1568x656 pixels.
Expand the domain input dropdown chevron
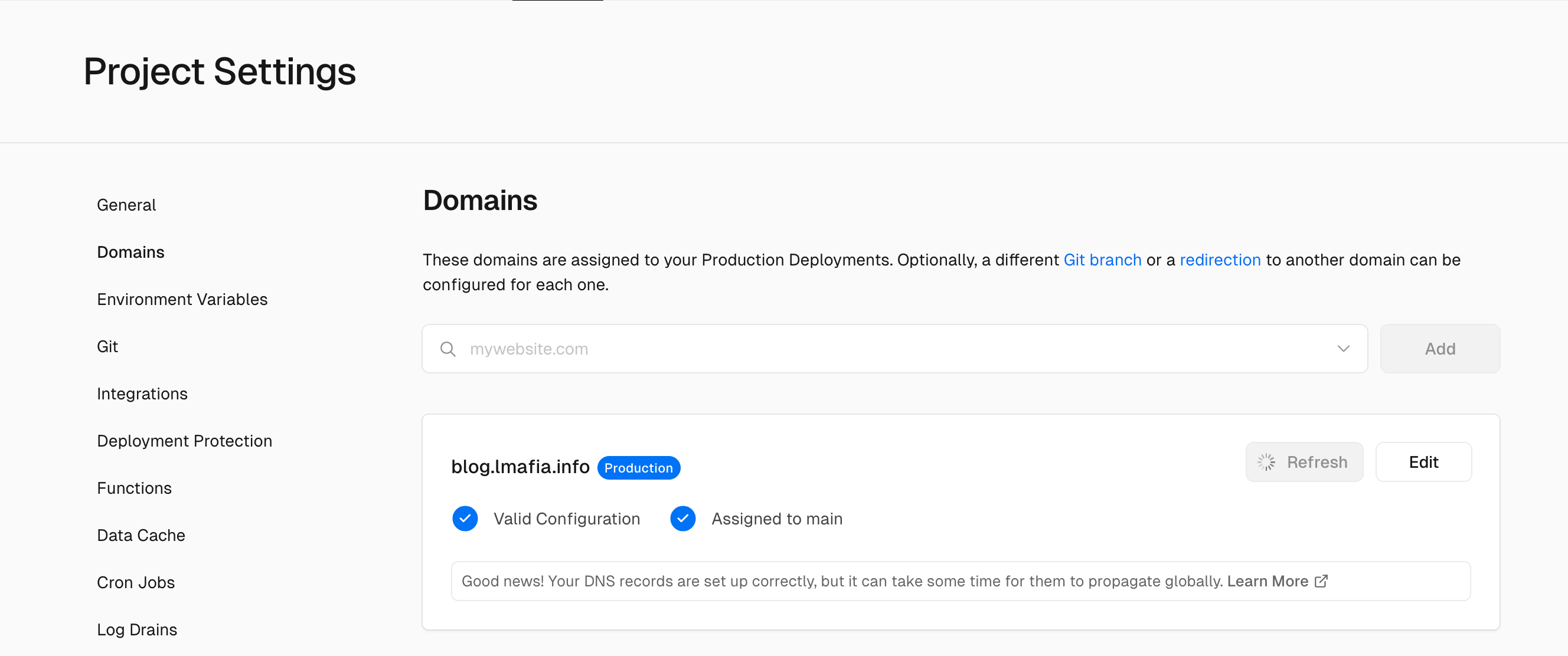[1343, 349]
